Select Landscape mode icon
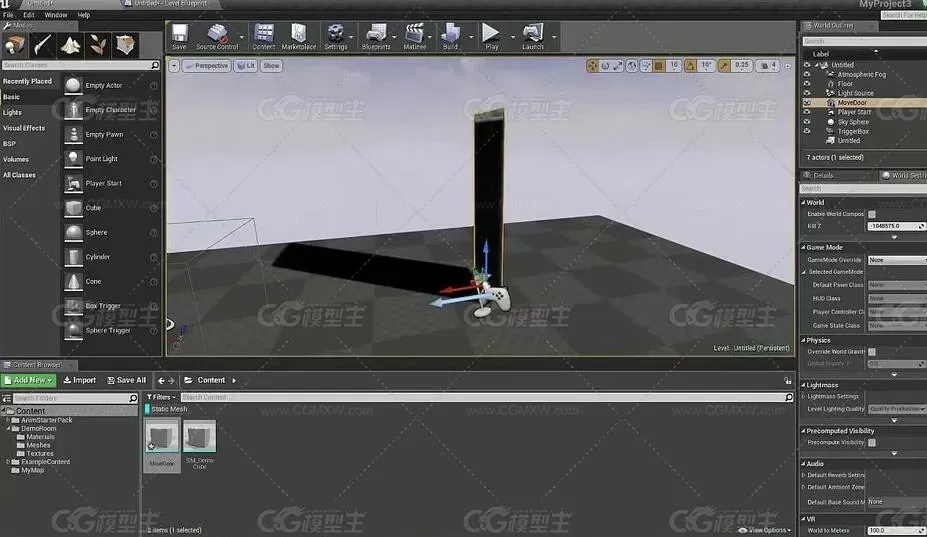927x537 pixels. coord(70,45)
